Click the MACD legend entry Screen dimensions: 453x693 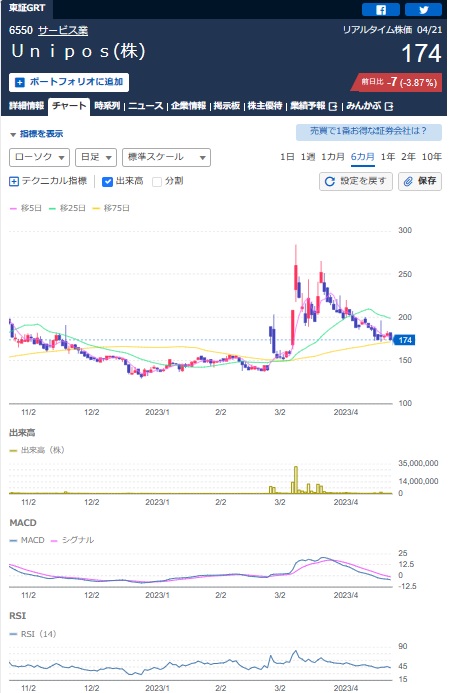[27, 540]
